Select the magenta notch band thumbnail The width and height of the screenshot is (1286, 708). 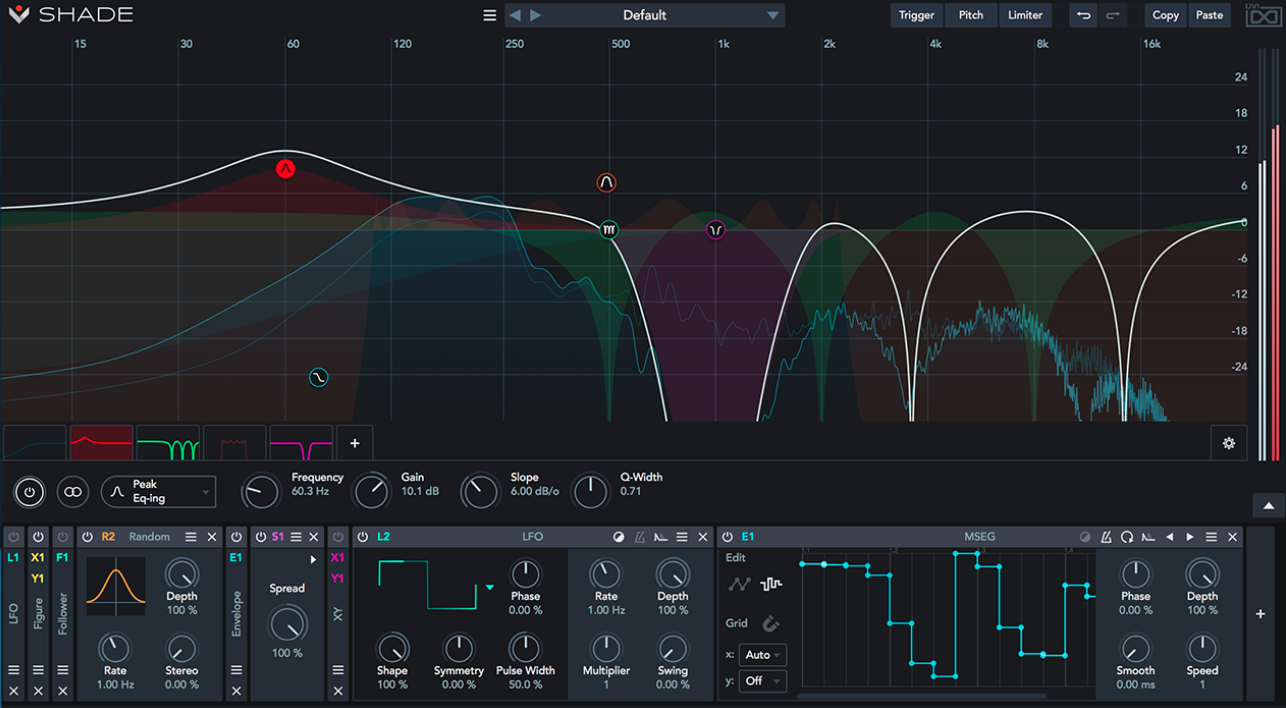click(301, 443)
